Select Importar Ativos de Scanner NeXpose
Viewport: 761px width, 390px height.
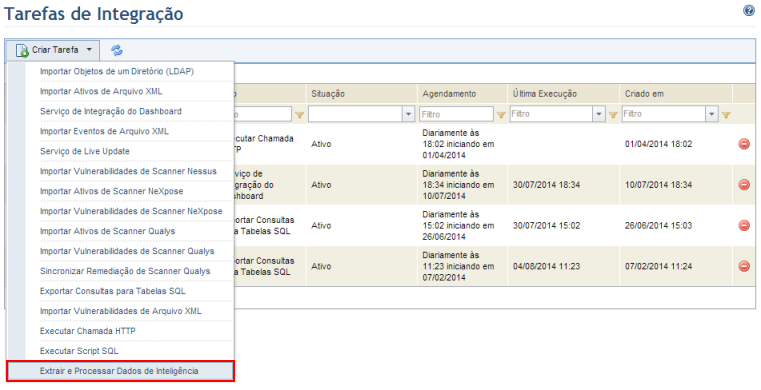(x=112, y=191)
